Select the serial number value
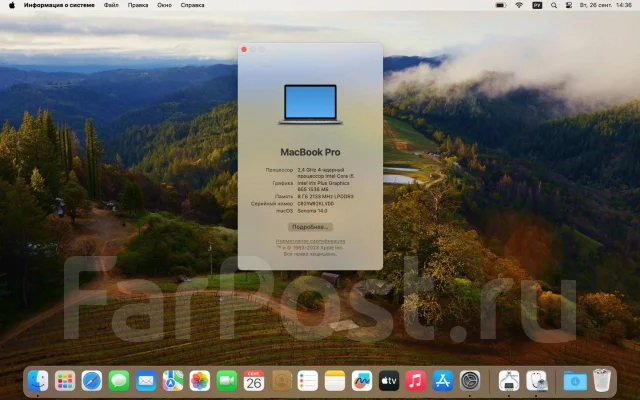Viewport: 640px width, 400px height. pyautogui.click(x=316, y=204)
